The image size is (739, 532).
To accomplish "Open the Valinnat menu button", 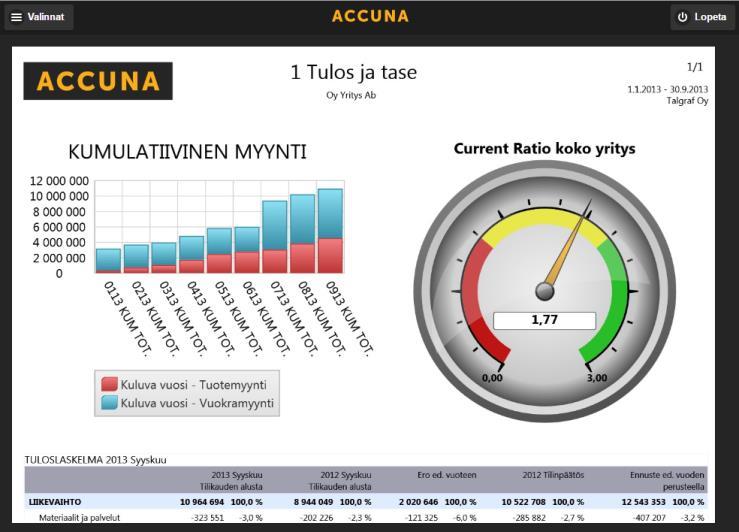I will (39, 17).
